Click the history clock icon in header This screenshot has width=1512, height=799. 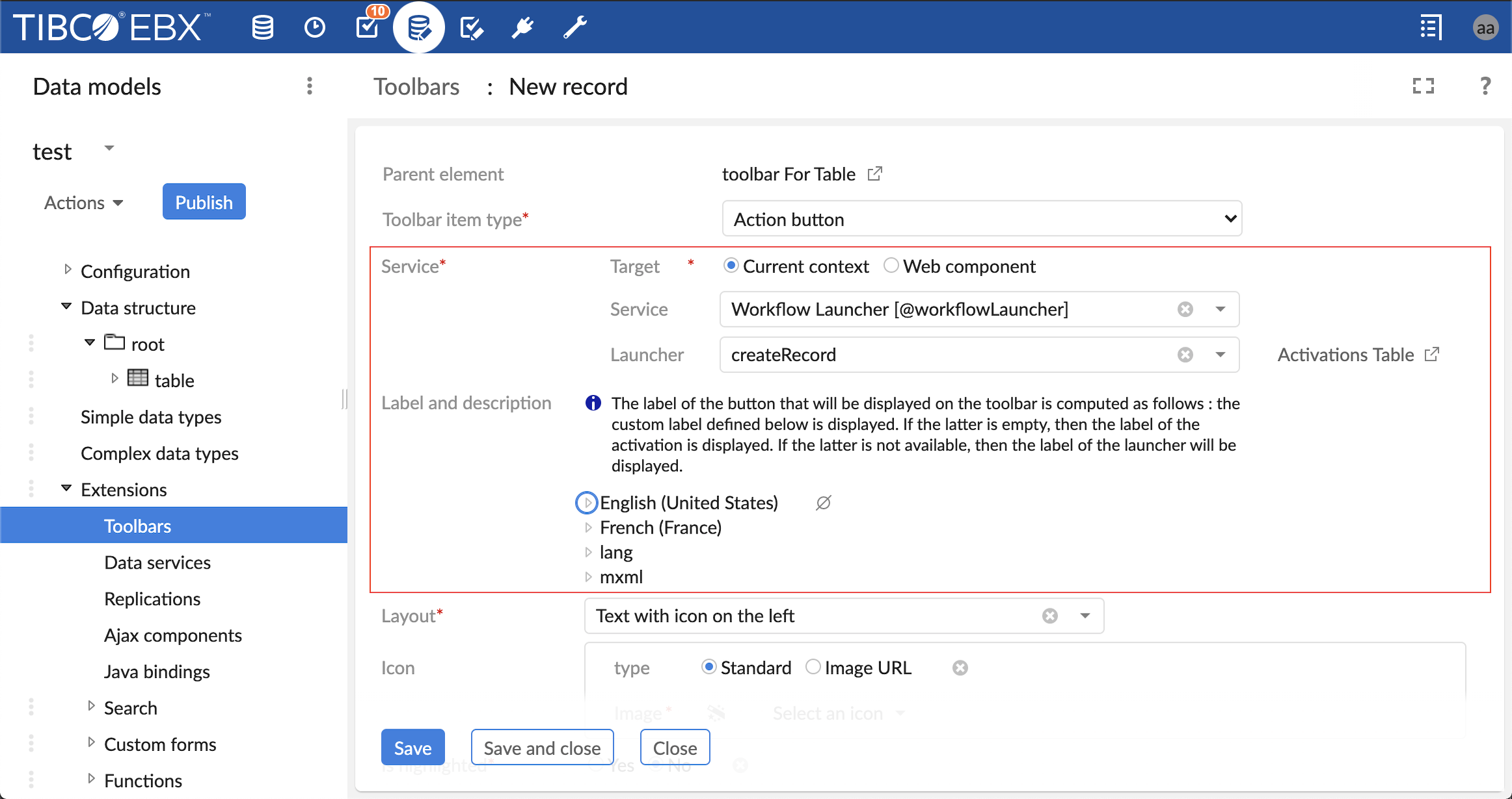pos(315,27)
